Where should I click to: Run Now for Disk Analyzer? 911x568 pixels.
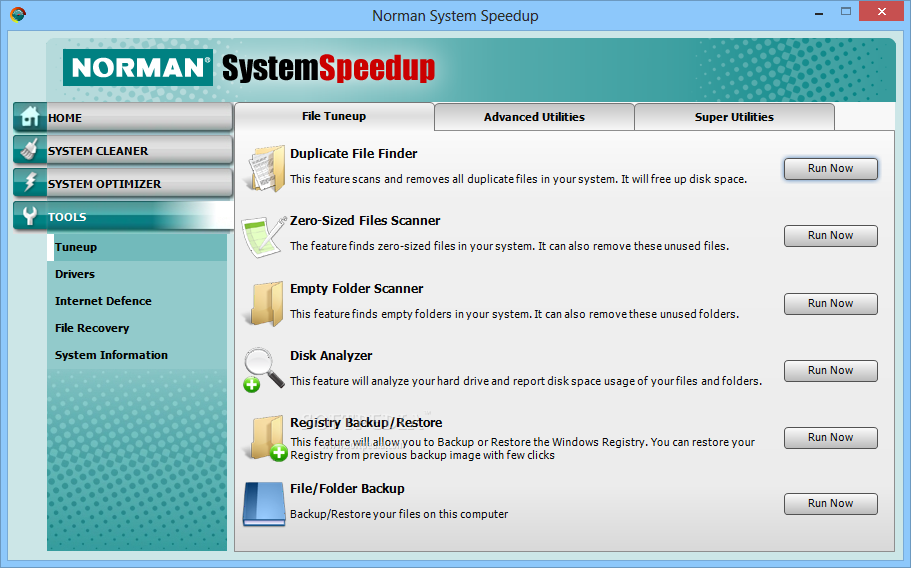click(x=830, y=371)
